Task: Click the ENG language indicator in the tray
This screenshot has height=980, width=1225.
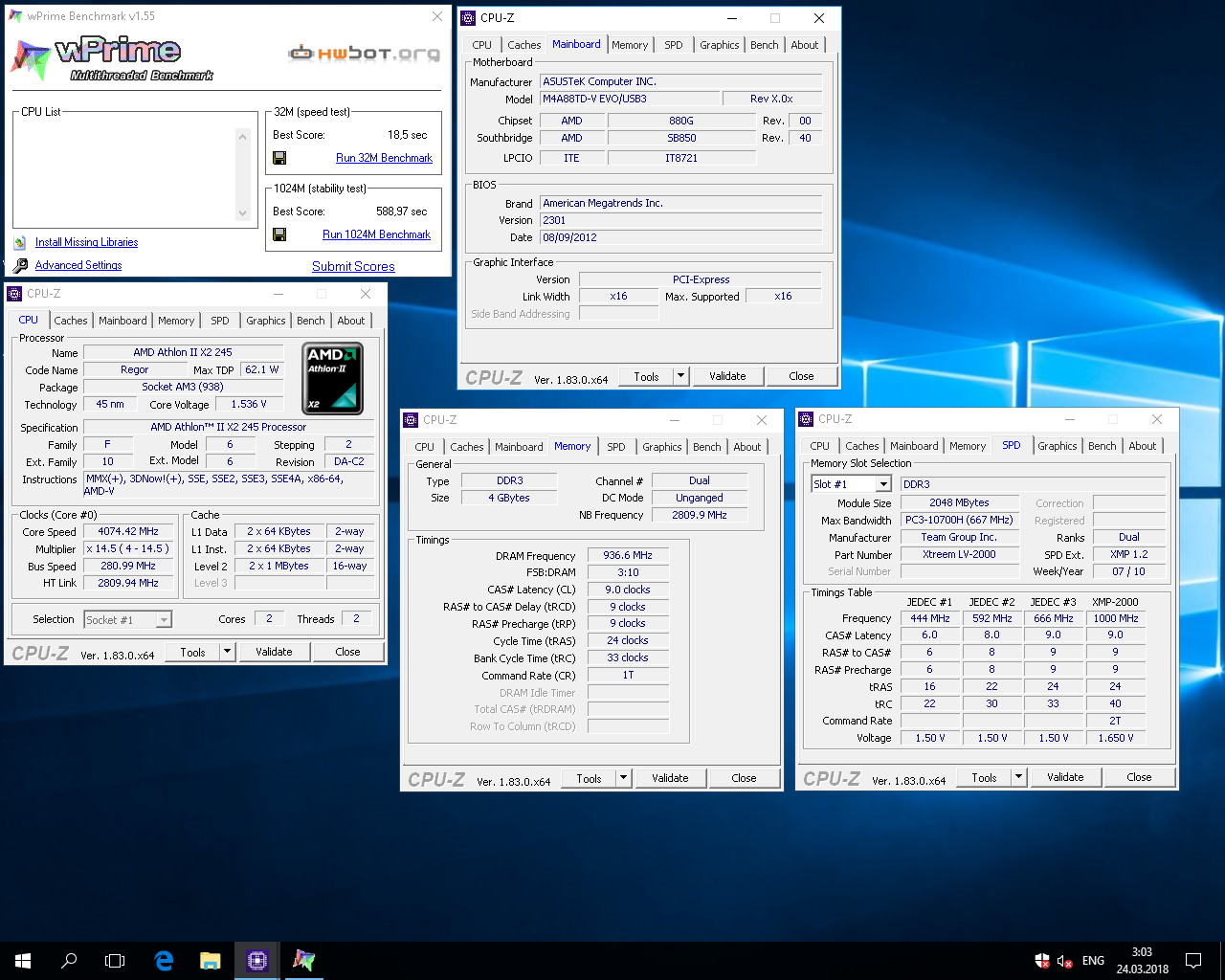Action: click(1093, 960)
